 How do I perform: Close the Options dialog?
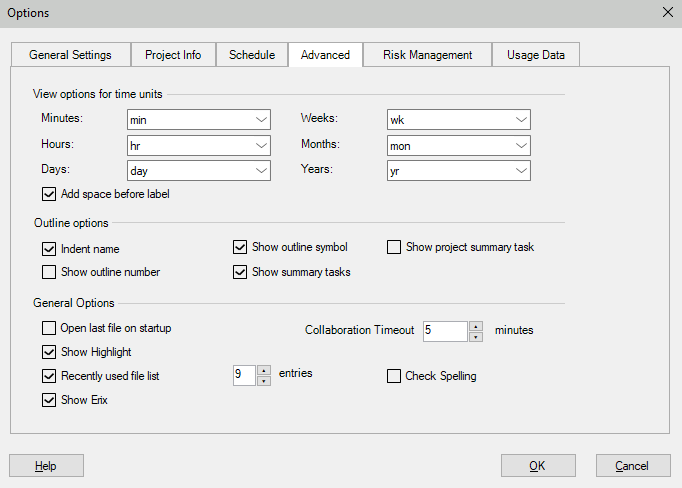[x=668, y=12]
